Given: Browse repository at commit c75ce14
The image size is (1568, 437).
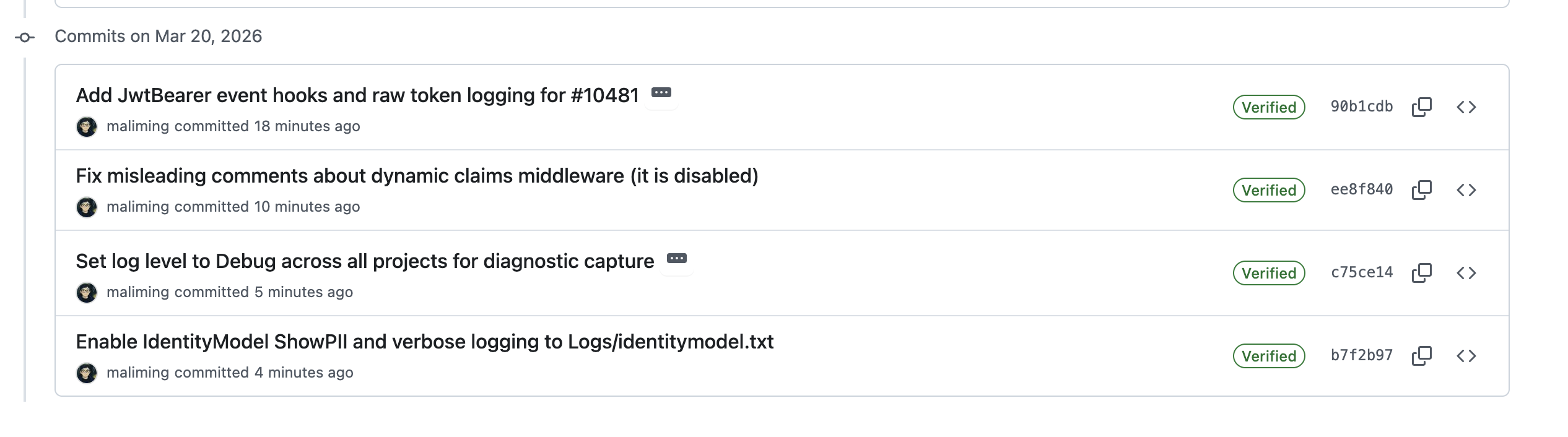Looking at the screenshot, I should pyautogui.click(x=1466, y=273).
